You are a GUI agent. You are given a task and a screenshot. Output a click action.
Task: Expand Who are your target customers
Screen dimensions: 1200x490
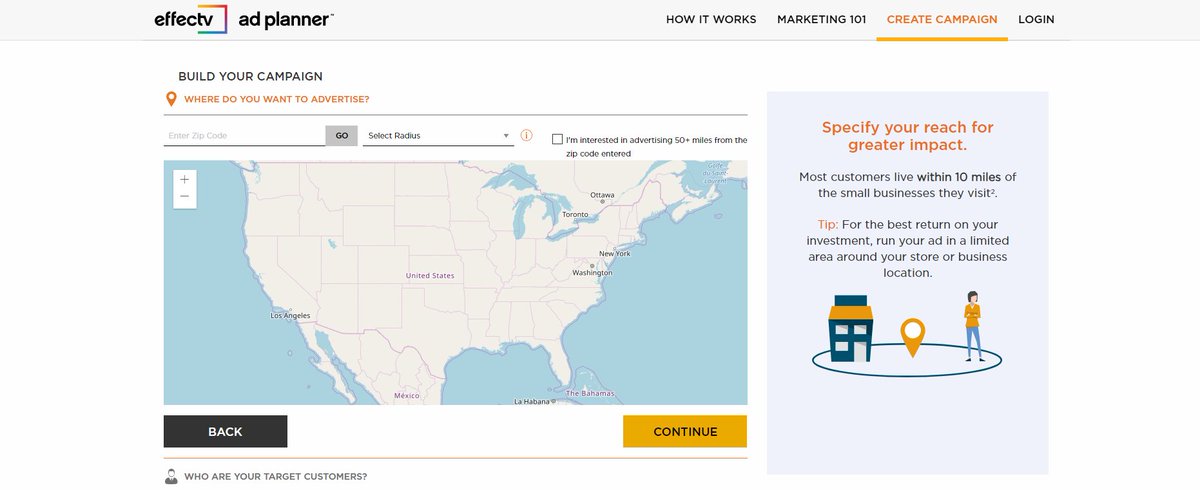(x=275, y=476)
